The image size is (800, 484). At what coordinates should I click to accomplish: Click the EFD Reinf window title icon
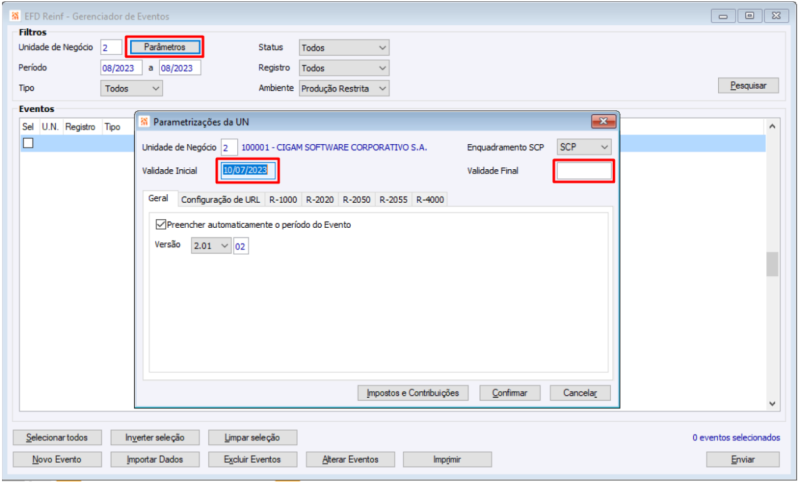coord(15,16)
